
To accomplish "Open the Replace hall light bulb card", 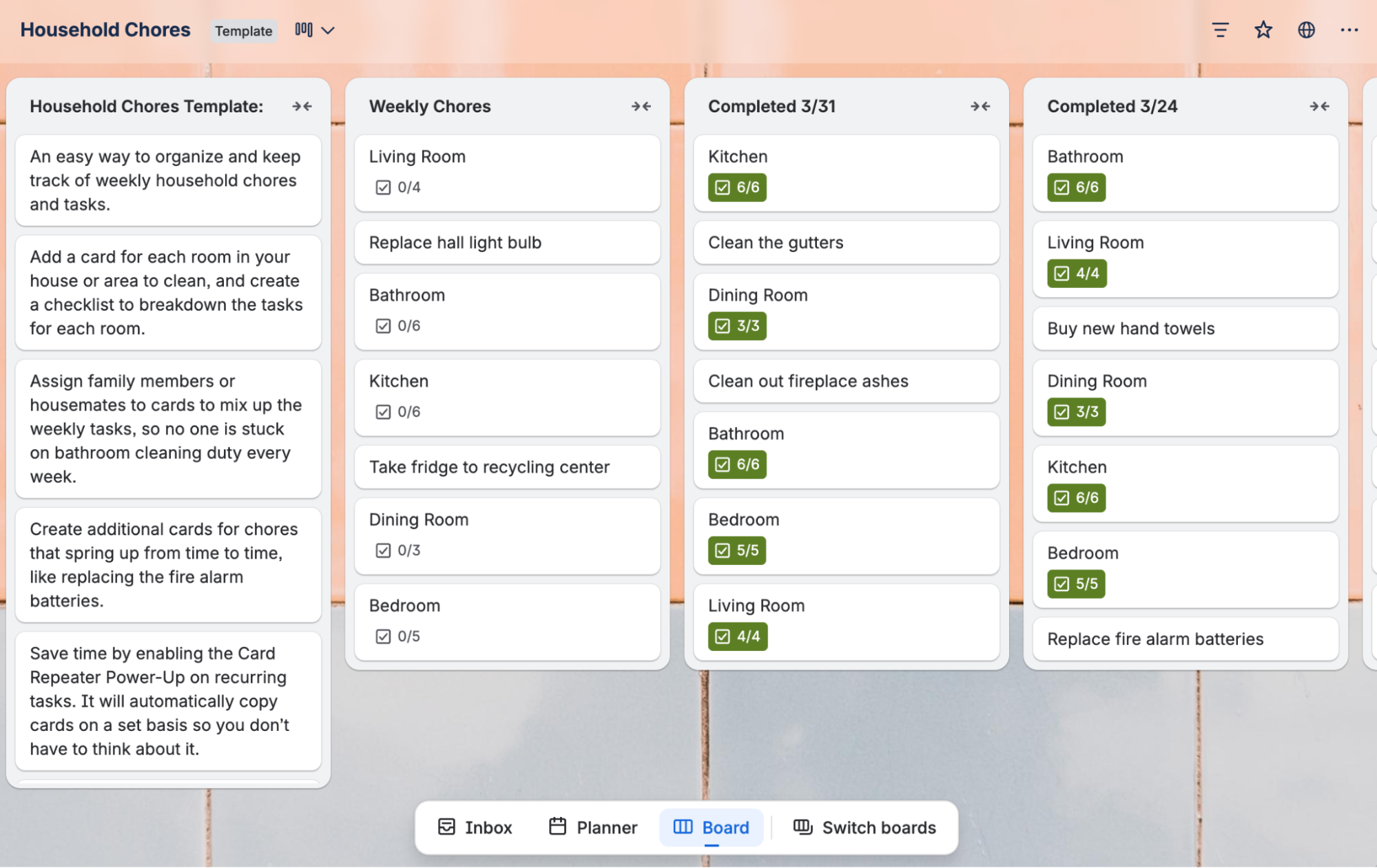I will [507, 242].
